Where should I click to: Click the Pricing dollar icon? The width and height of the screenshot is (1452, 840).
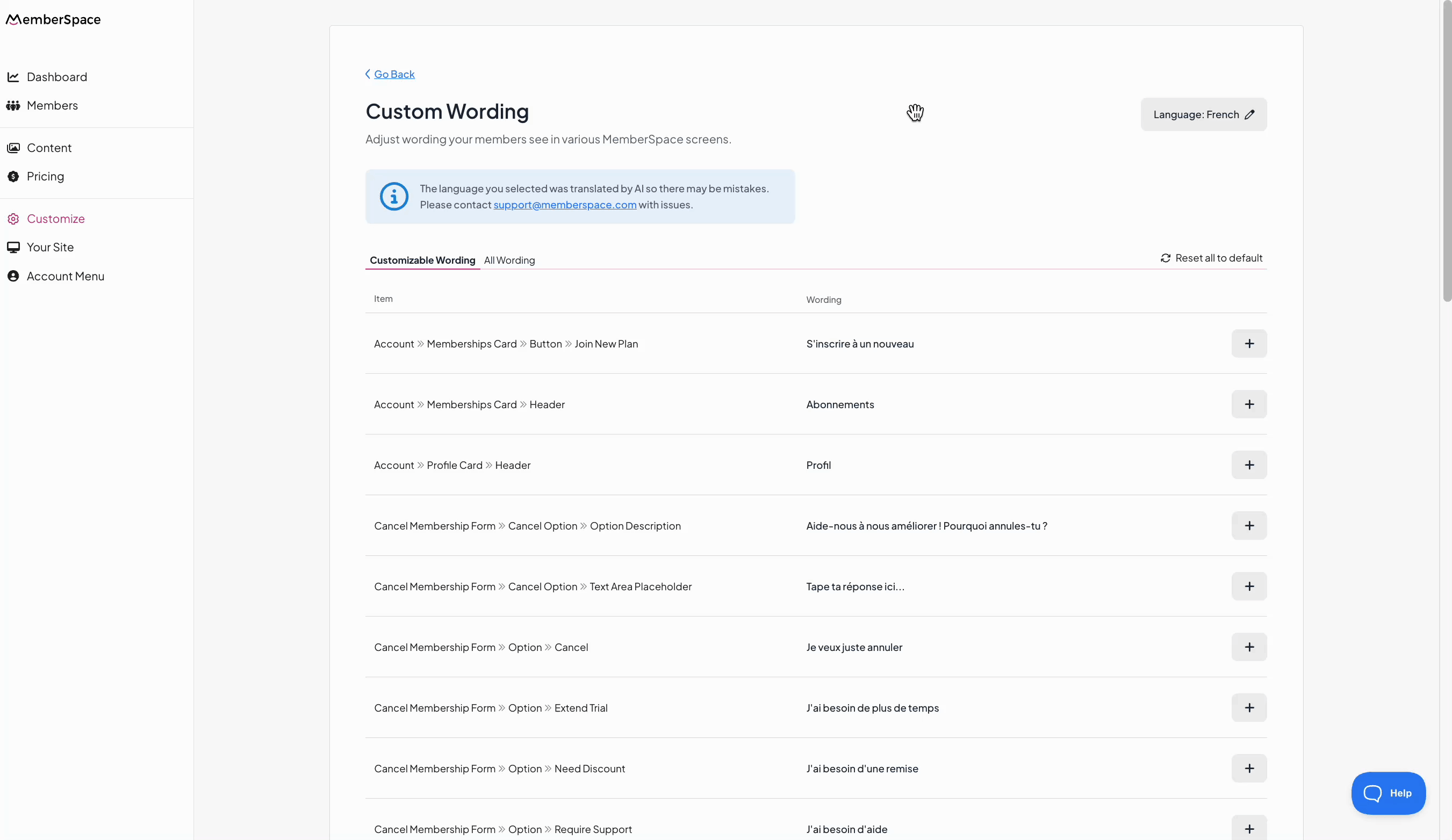(13, 176)
